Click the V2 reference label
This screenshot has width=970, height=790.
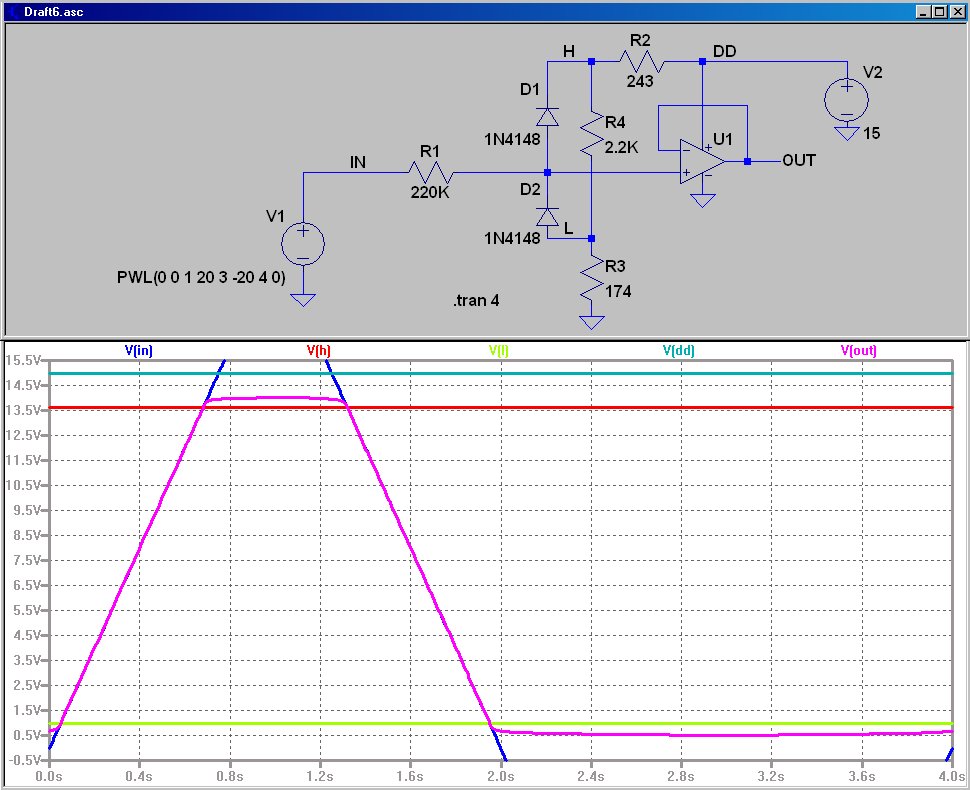click(872, 72)
